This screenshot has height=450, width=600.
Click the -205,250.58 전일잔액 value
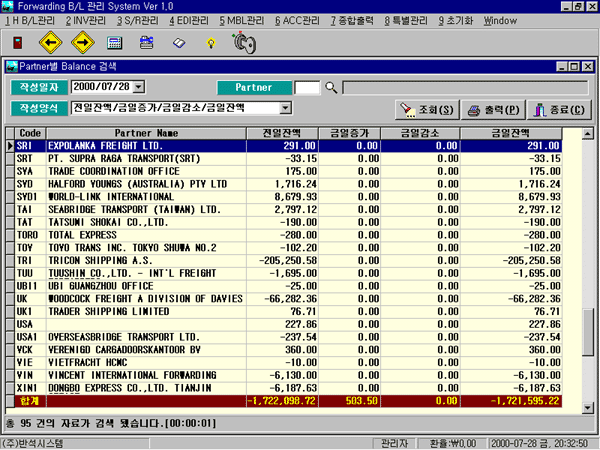288,261
